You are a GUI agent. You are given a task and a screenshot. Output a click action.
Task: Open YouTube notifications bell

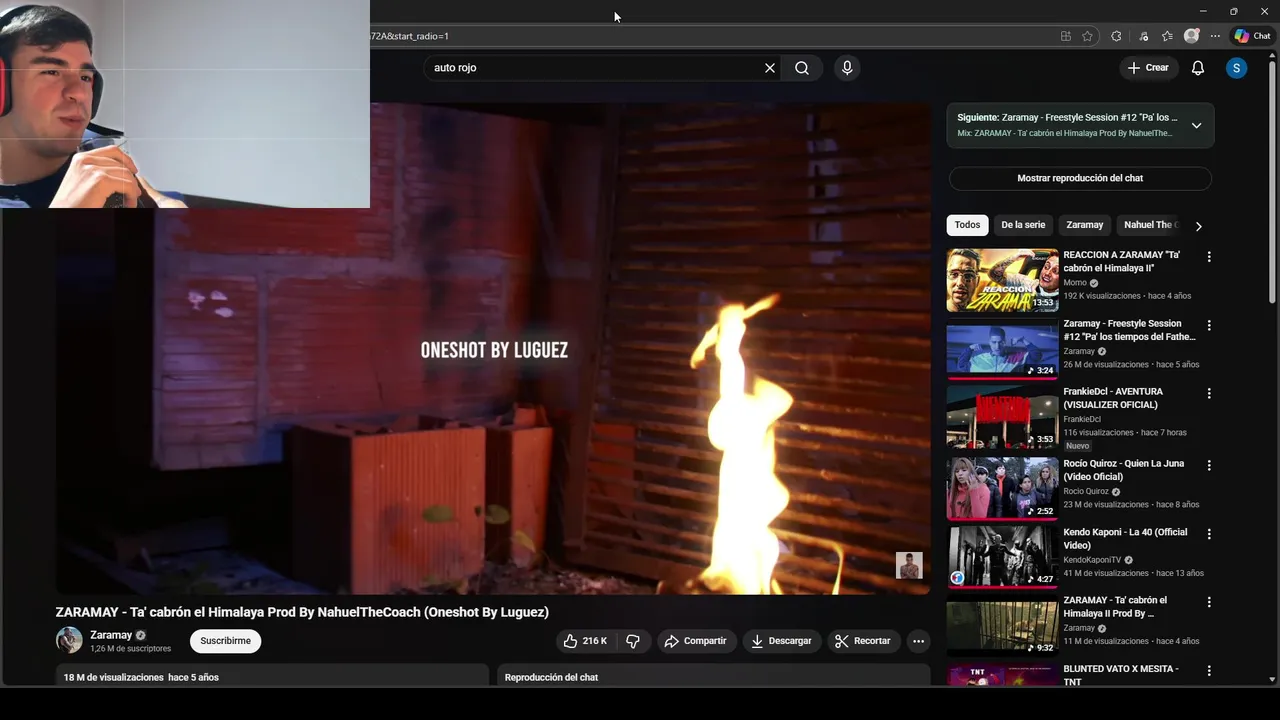1198,68
